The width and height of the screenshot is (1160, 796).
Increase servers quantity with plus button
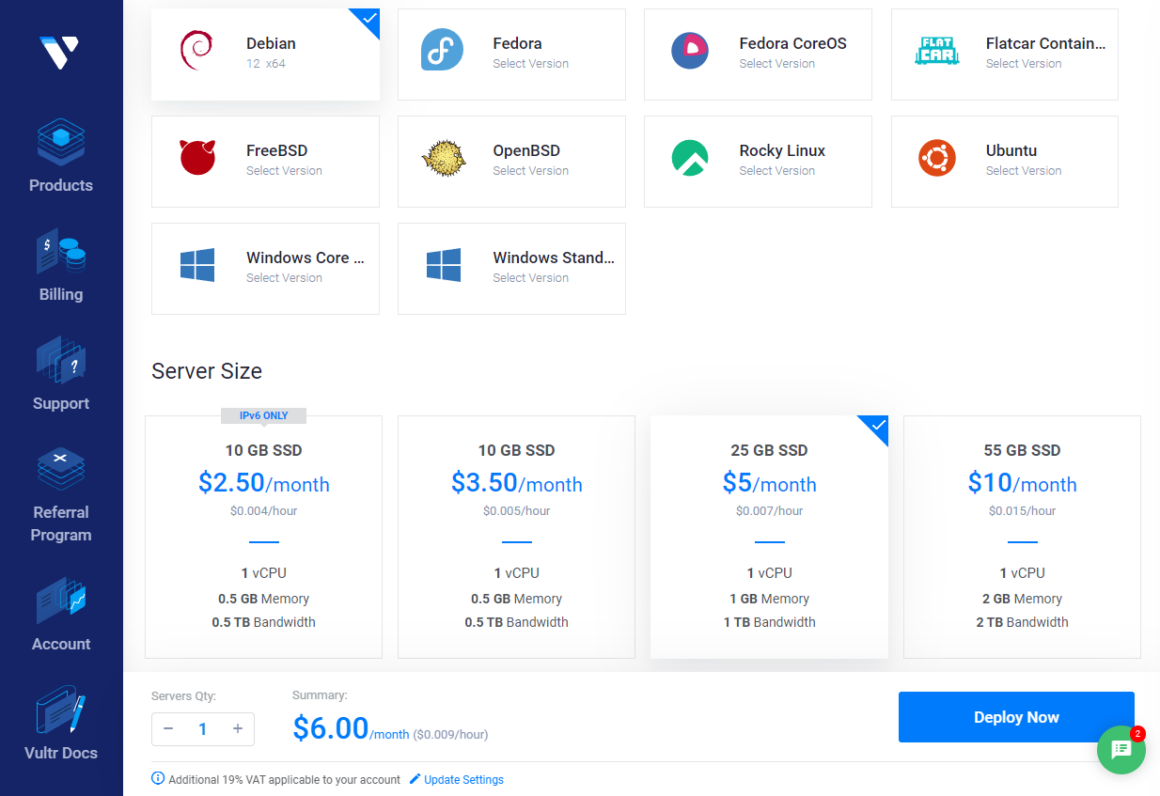tap(238, 729)
